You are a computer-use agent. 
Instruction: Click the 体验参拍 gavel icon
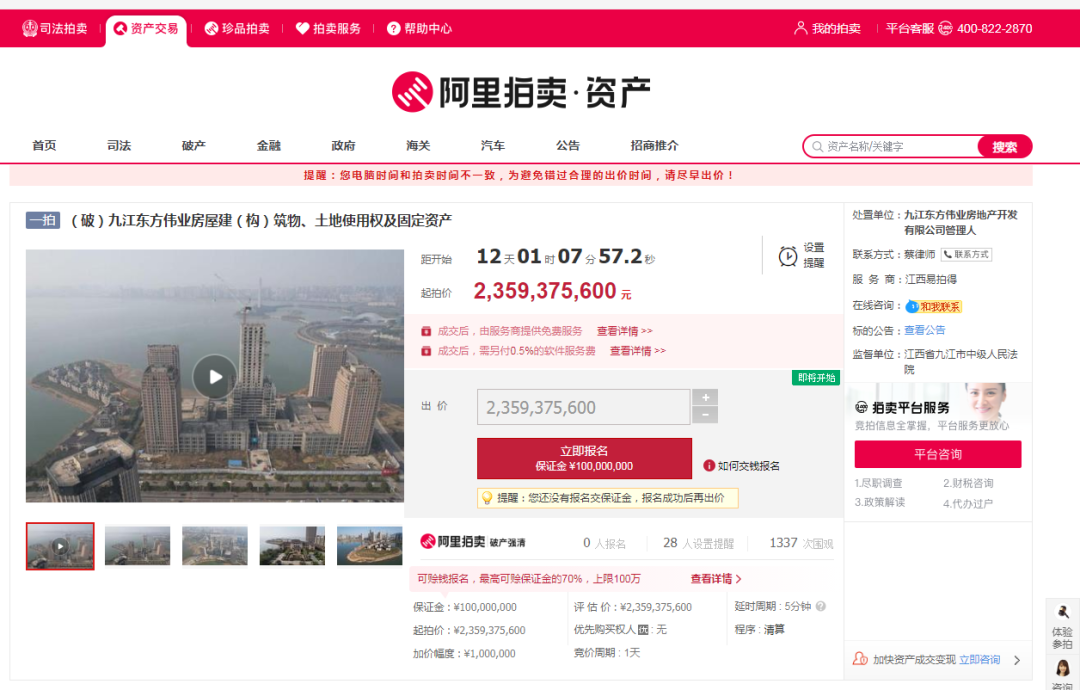pos(1063,611)
